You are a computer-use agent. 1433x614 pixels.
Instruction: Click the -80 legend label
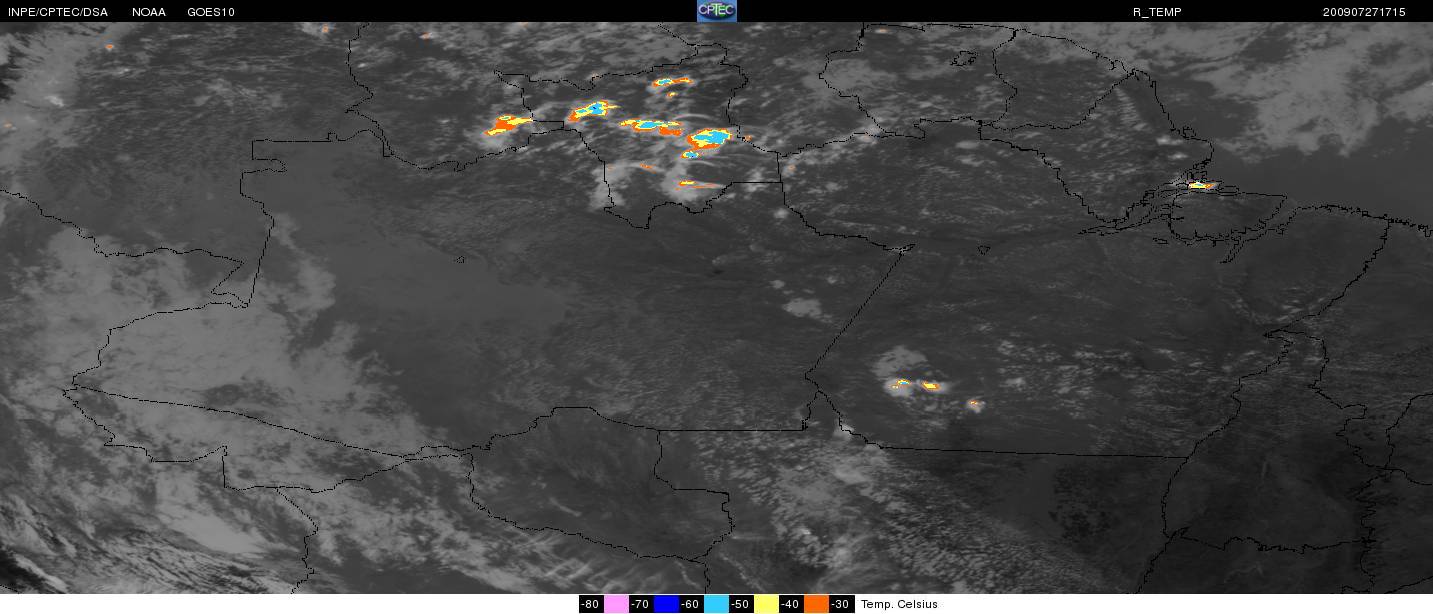tap(591, 604)
